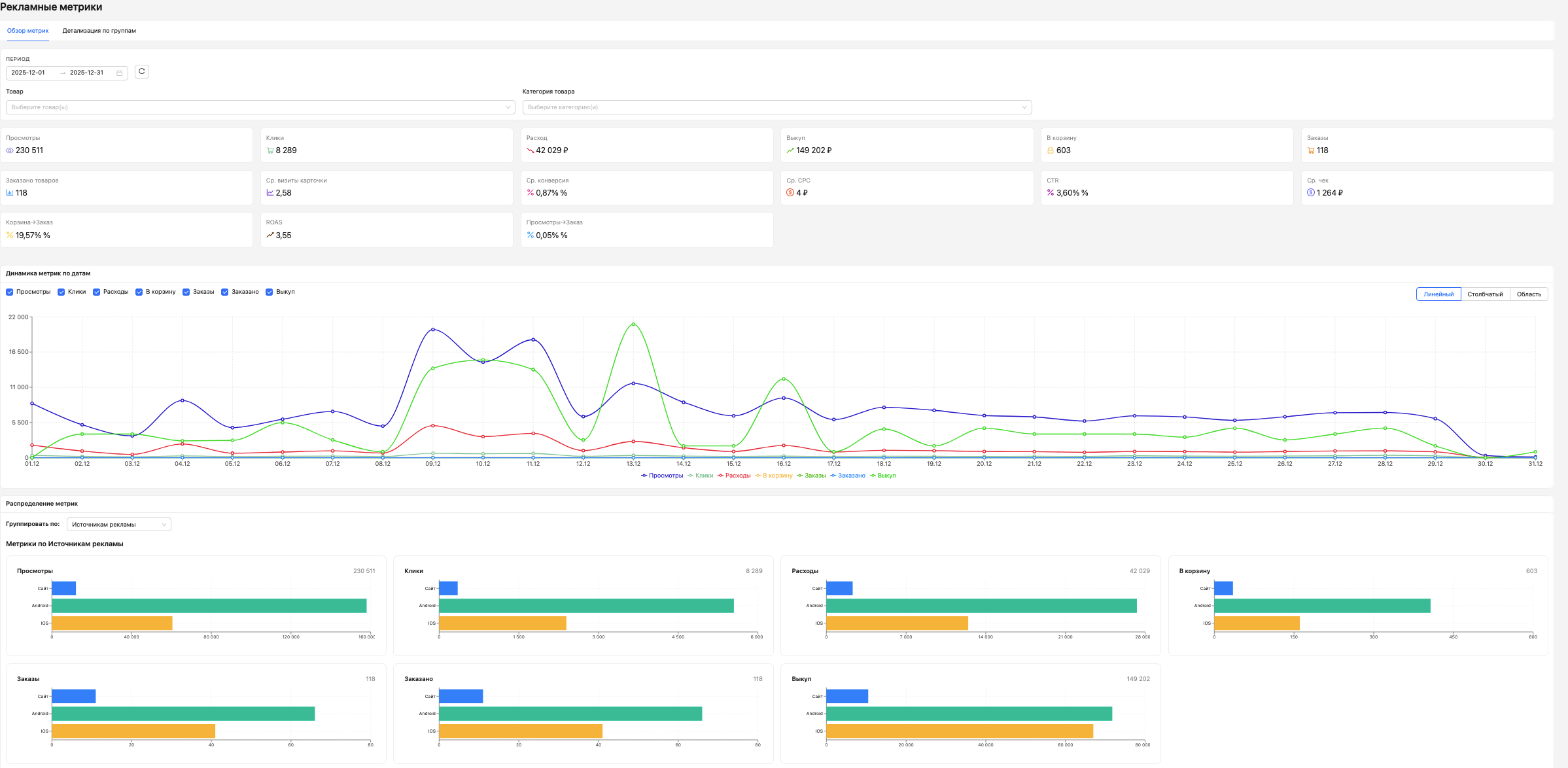
Task: Open the Товар selection dropdown
Action: click(x=260, y=107)
